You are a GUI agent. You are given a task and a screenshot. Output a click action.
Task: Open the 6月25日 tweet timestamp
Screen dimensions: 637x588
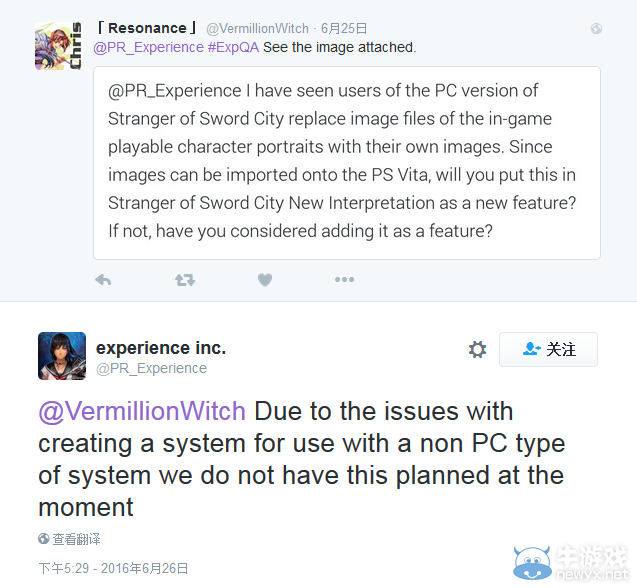(x=344, y=28)
